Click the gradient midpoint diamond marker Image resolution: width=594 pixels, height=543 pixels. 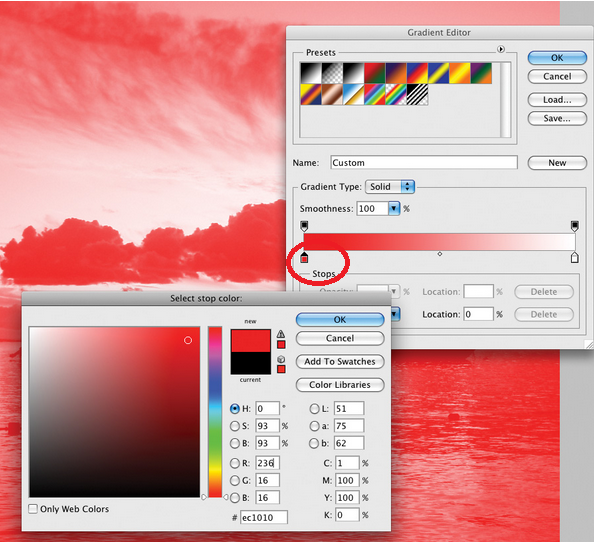(439, 254)
